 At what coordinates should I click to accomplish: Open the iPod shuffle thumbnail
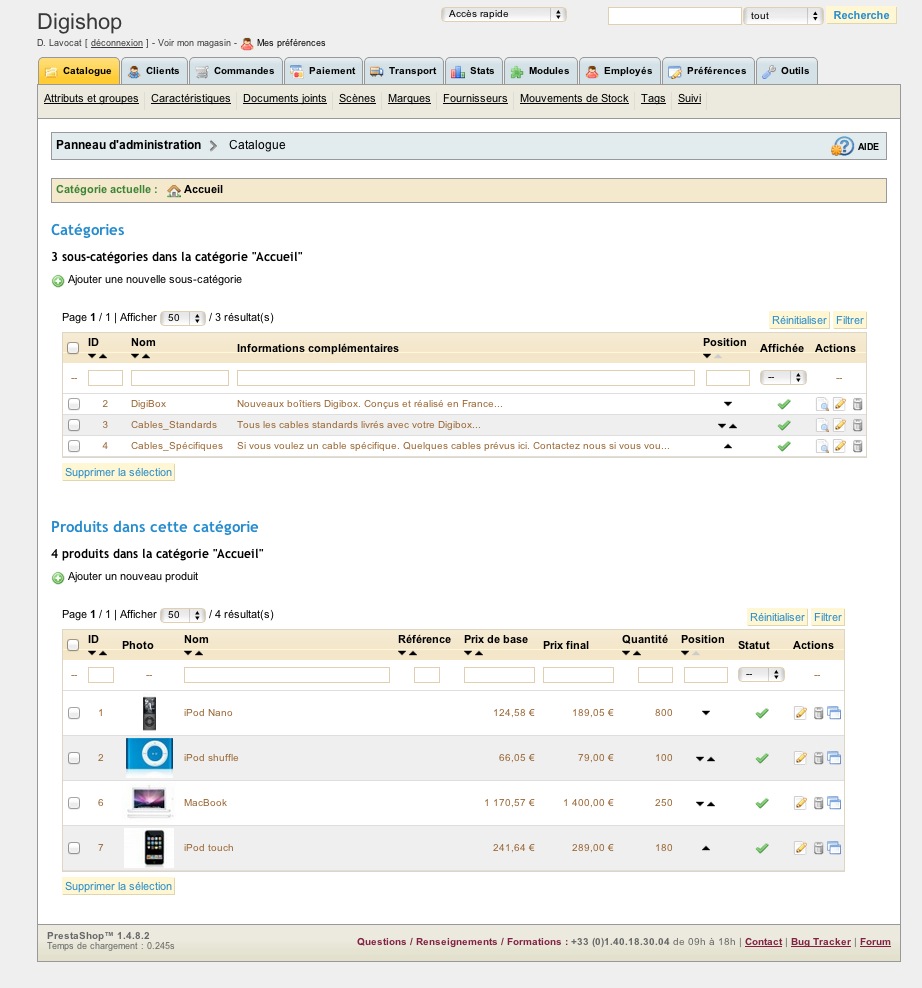click(x=149, y=757)
